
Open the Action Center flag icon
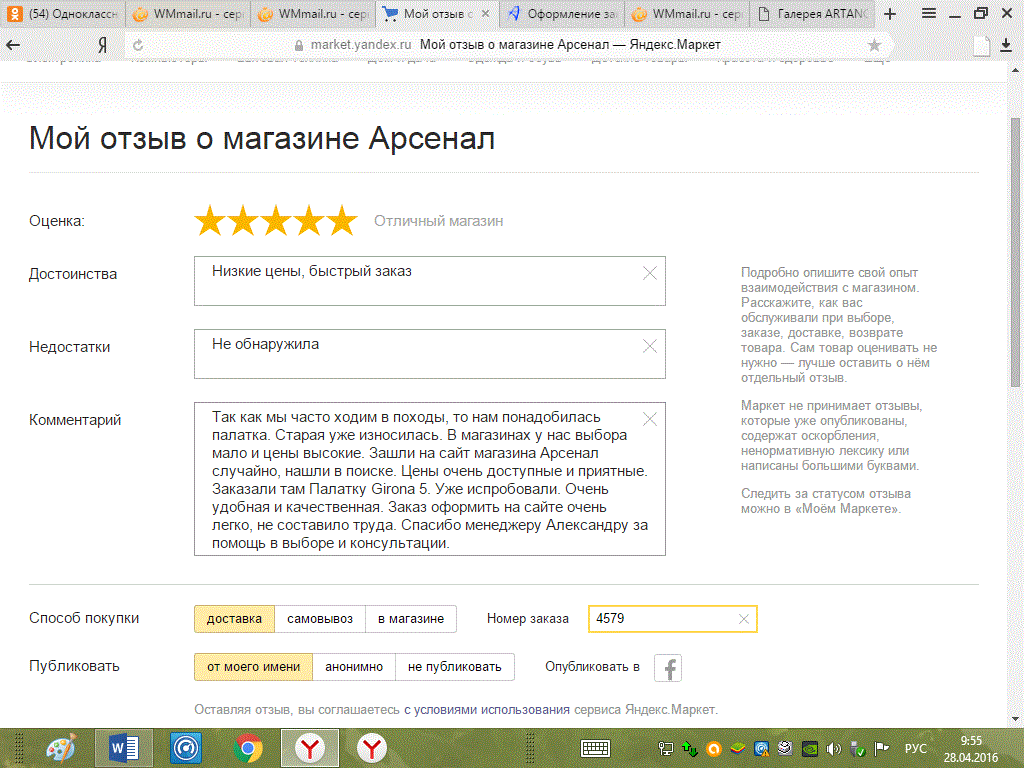coord(882,749)
